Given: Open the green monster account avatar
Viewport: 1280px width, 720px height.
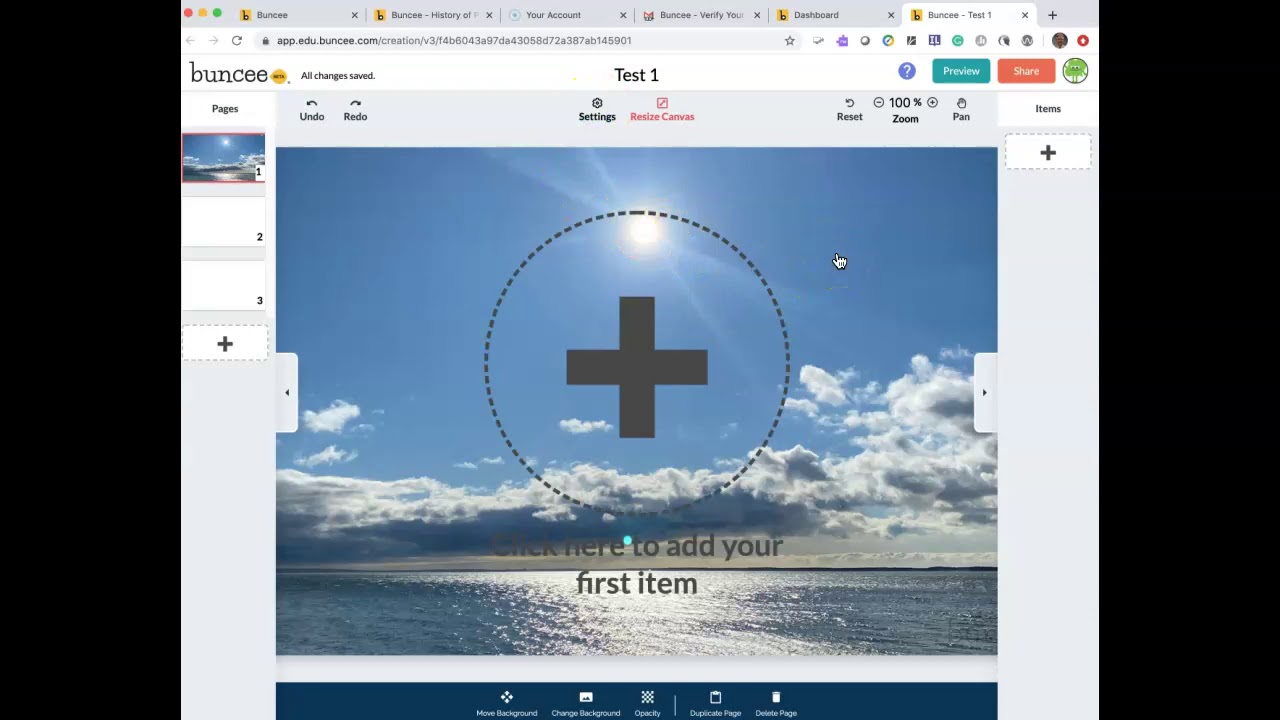Looking at the screenshot, I should (x=1075, y=71).
